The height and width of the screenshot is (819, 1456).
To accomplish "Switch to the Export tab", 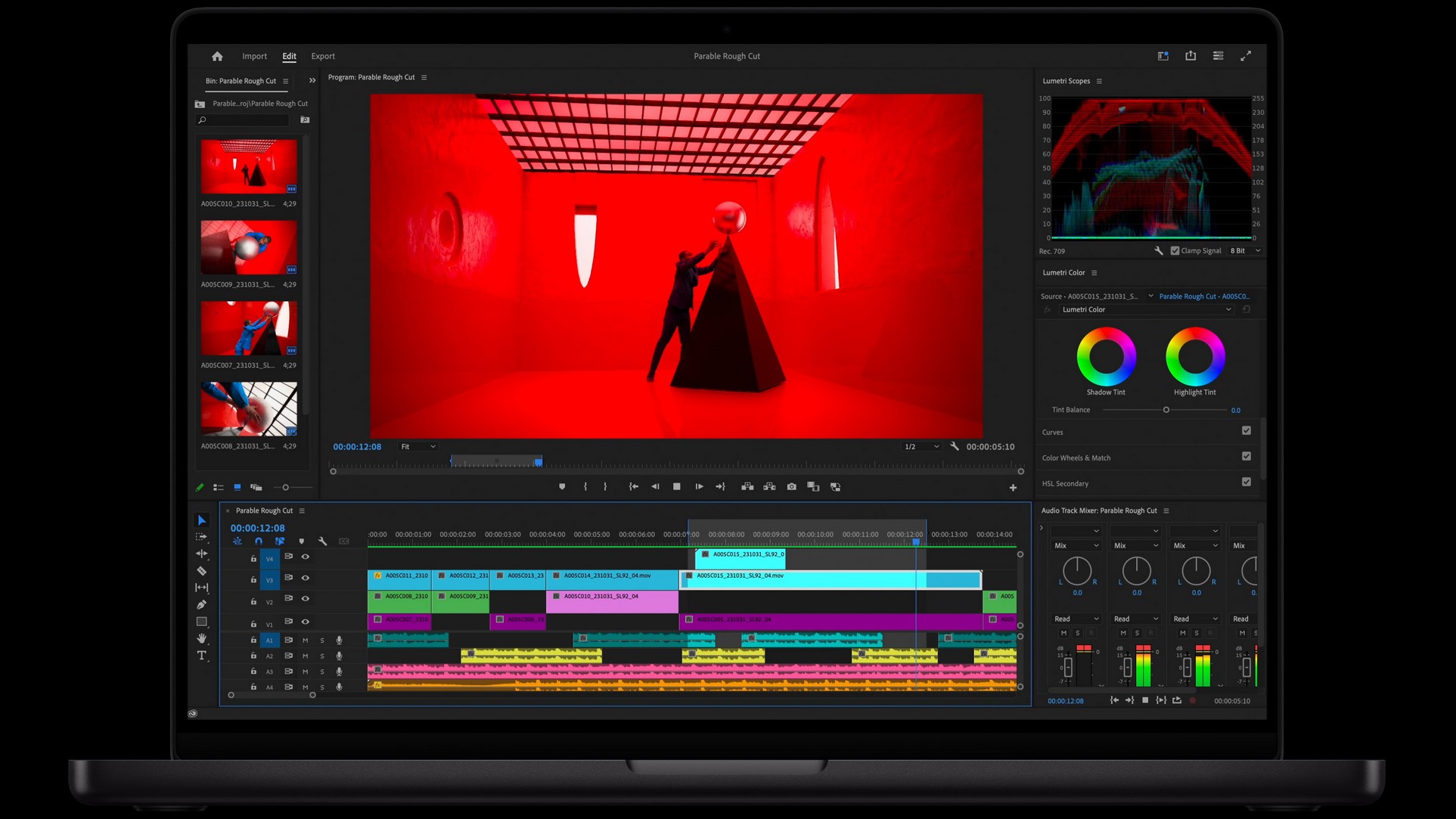I will point(323,56).
